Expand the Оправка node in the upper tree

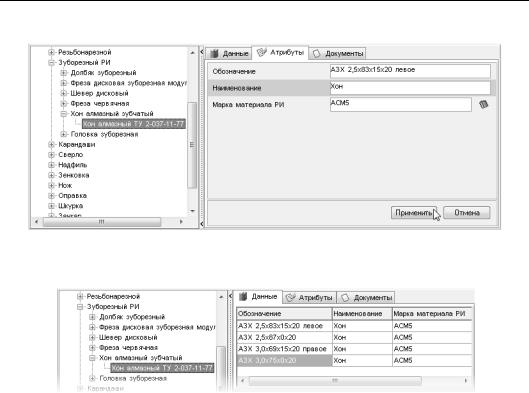pos(51,196)
